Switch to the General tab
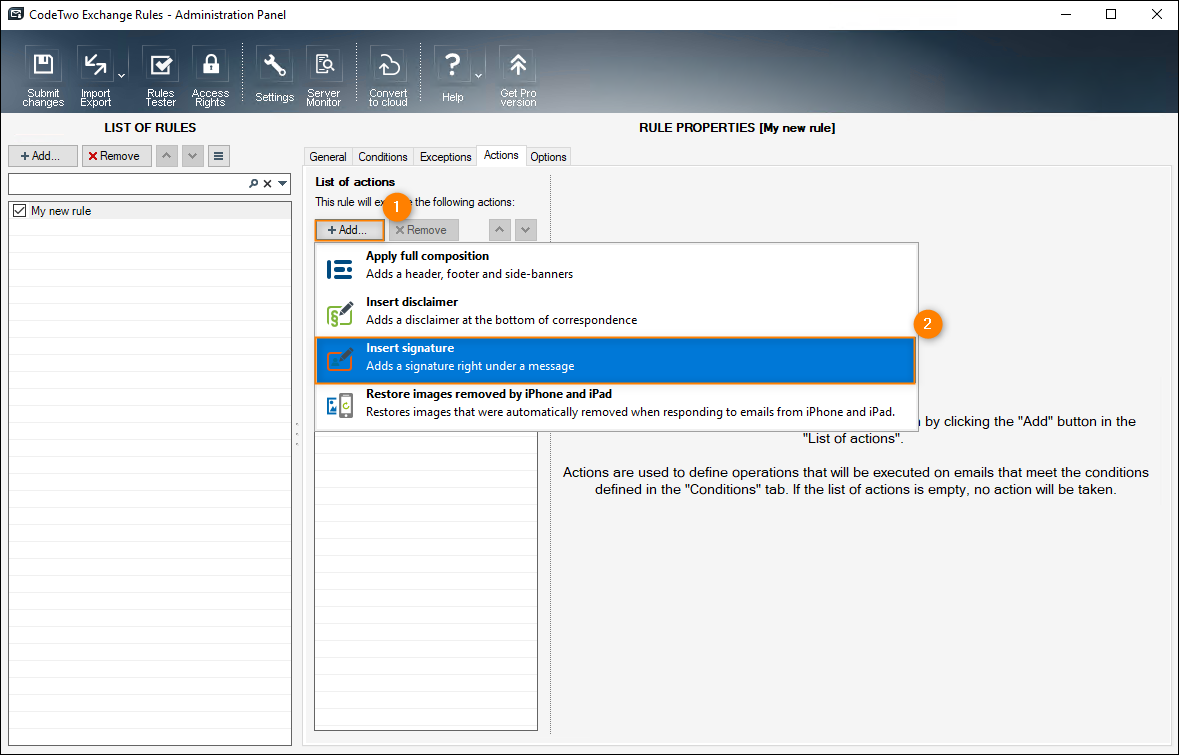This screenshot has width=1179, height=755. pyautogui.click(x=328, y=156)
